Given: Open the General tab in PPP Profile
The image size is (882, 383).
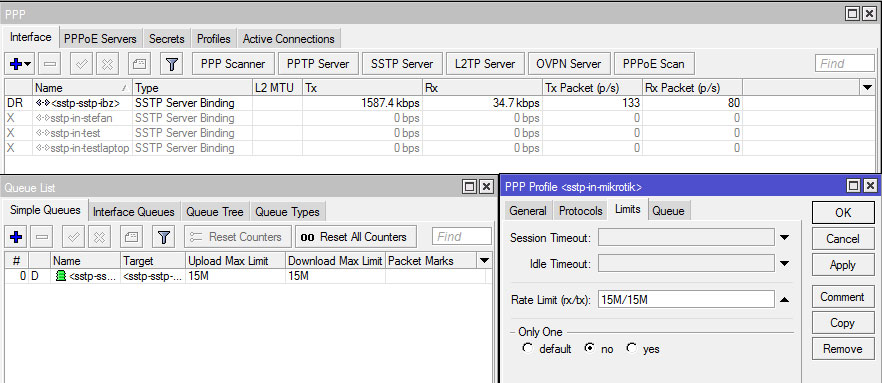Looking at the screenshot, I should 528,211.
